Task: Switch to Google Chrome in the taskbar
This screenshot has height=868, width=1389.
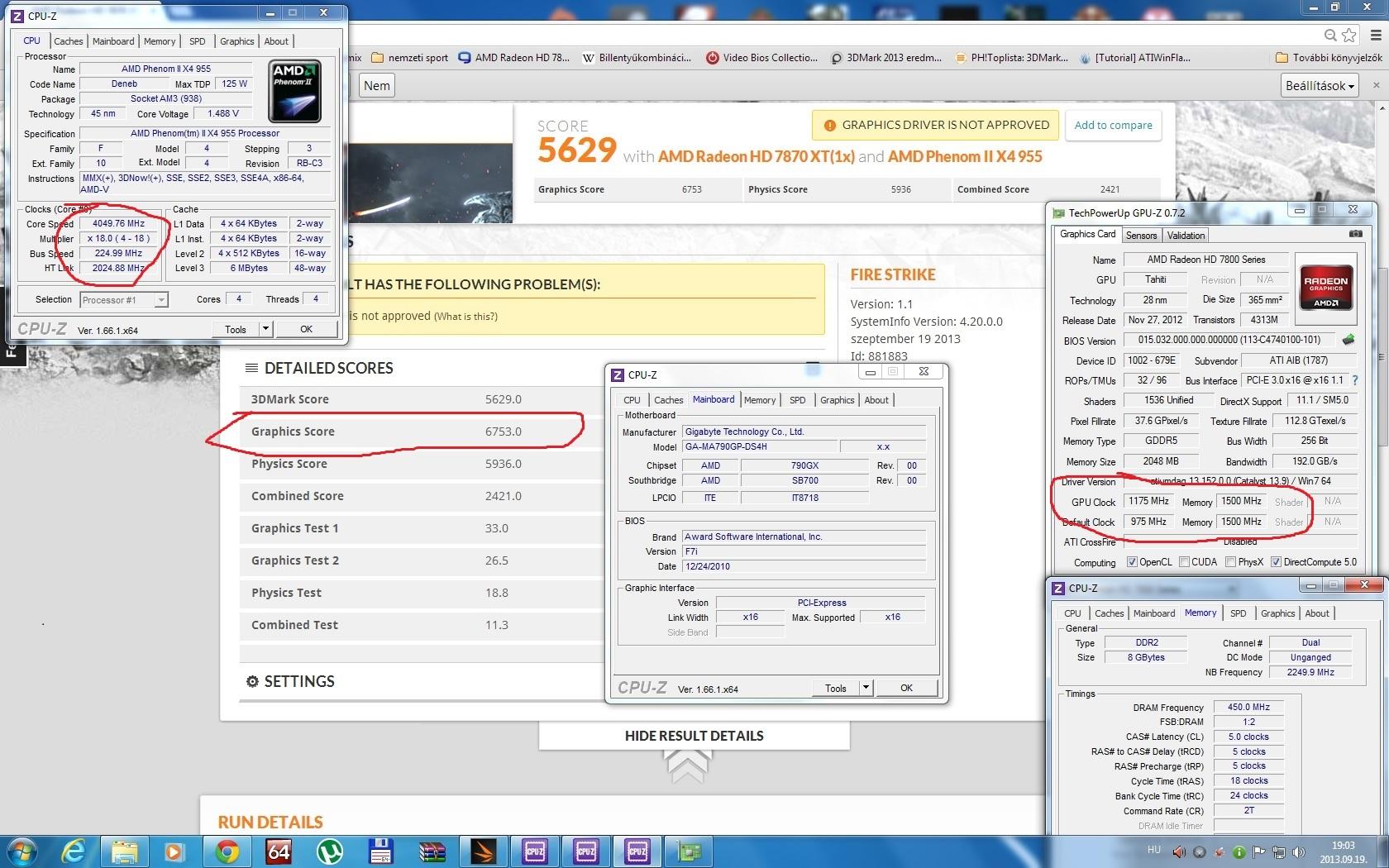Action: [x=227, y=851]
